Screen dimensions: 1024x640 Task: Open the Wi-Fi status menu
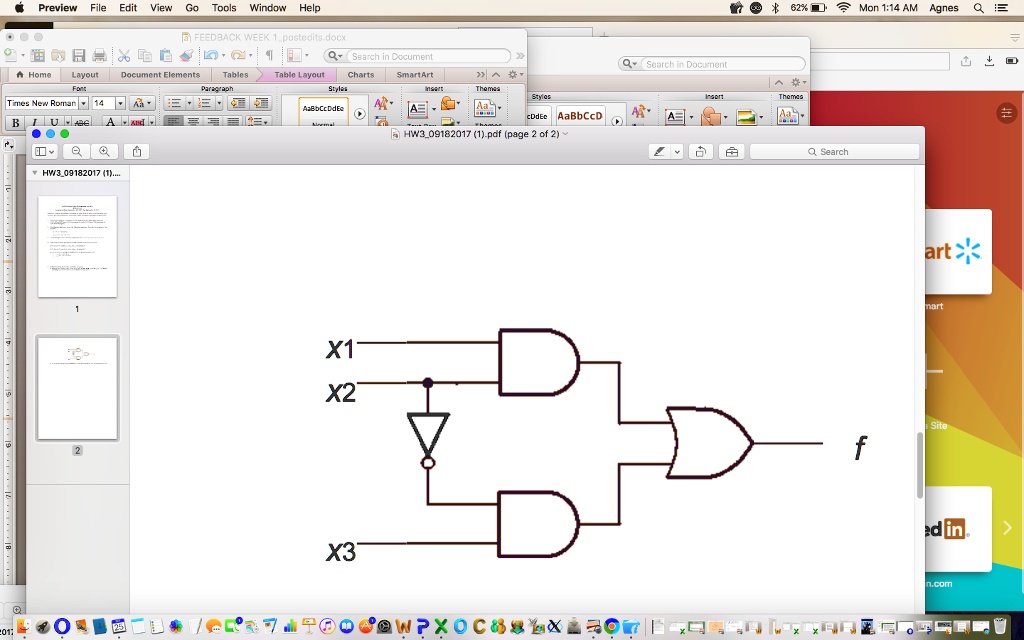[x=843, y=8]
